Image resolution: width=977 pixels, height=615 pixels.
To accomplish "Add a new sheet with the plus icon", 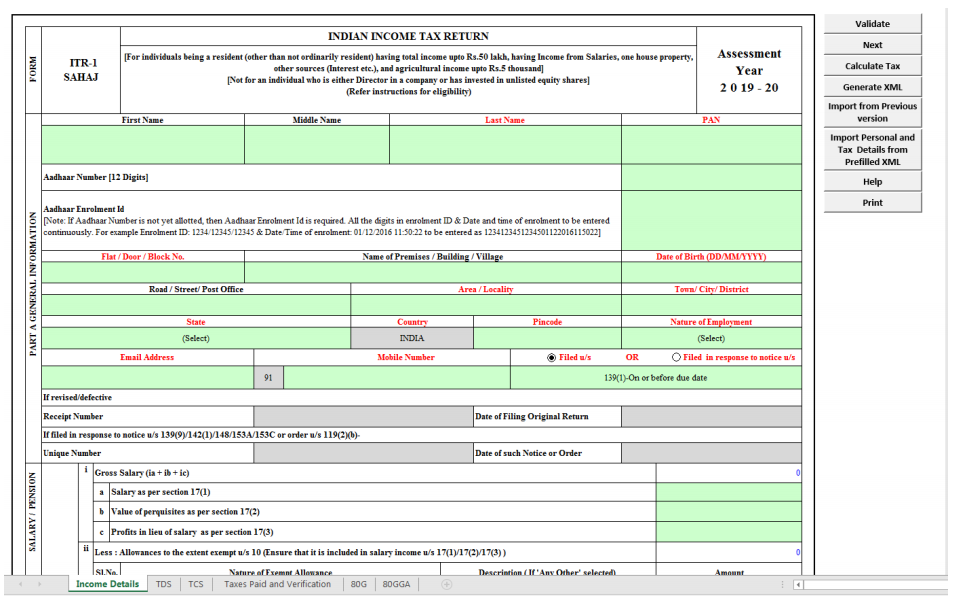I will pos(446,584).
